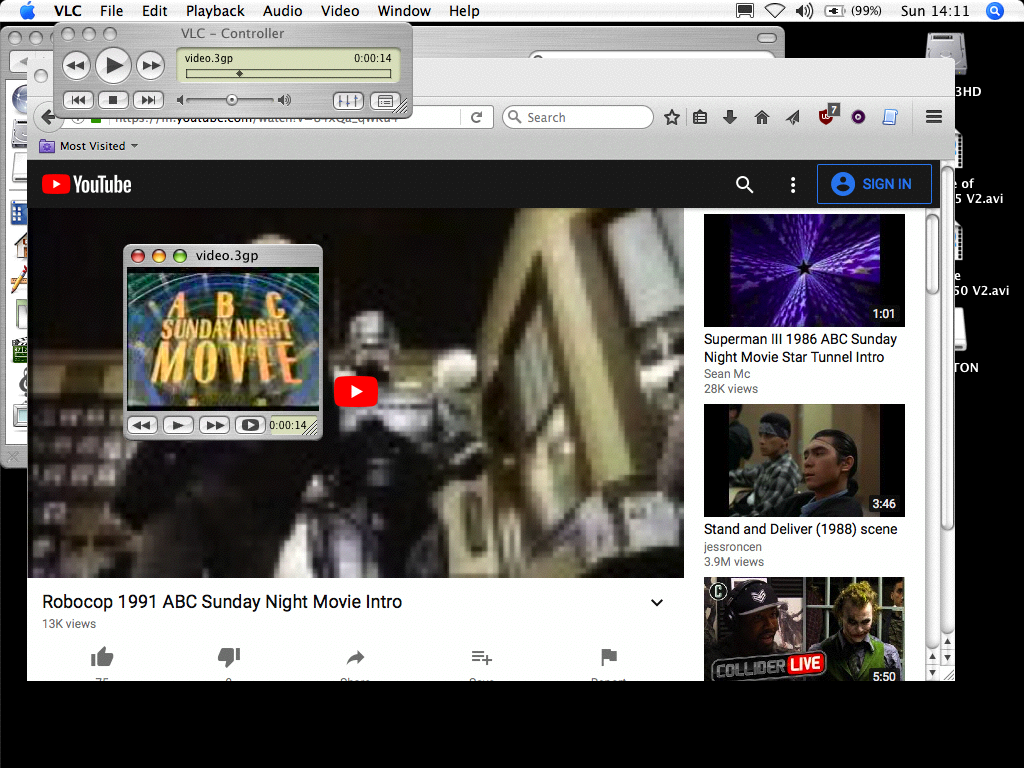The width and height of the screenshot is (1024, 768).
Task: Click Wi-Fi status icon in menu bar
Action: 775,11
